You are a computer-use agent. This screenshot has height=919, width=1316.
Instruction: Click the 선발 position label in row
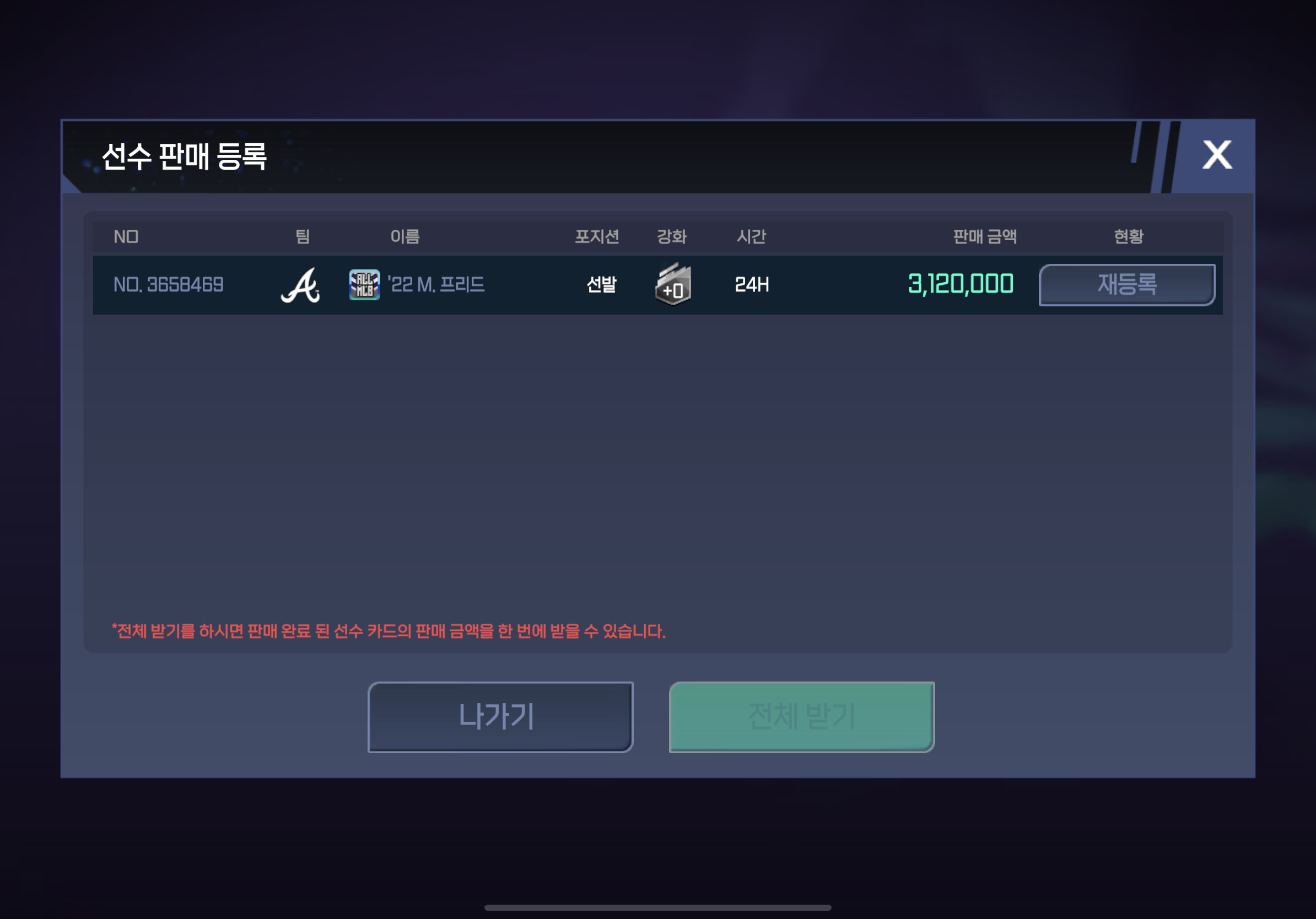tap(601, 285)
